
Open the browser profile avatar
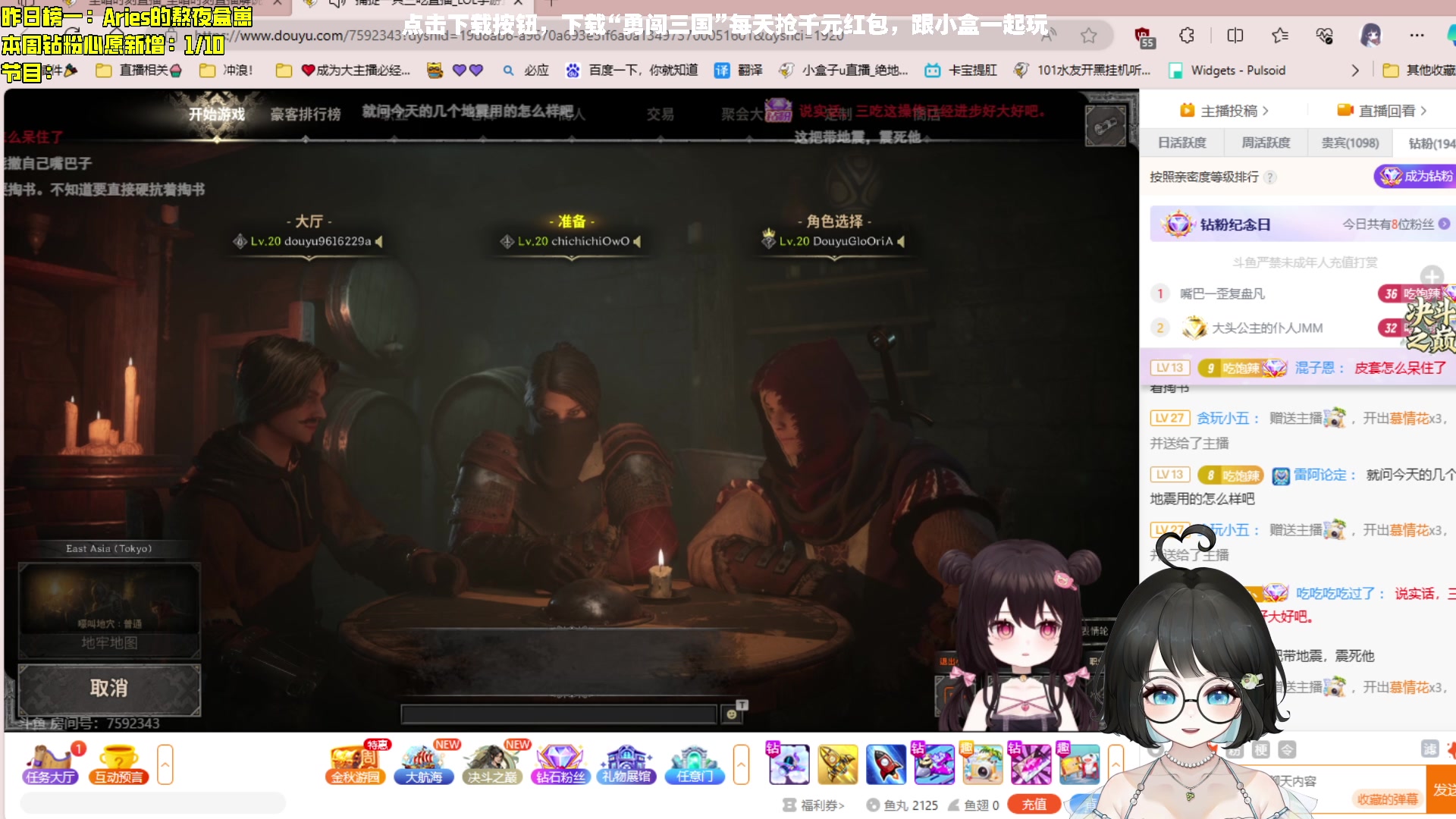click(x=1370, y=35)
